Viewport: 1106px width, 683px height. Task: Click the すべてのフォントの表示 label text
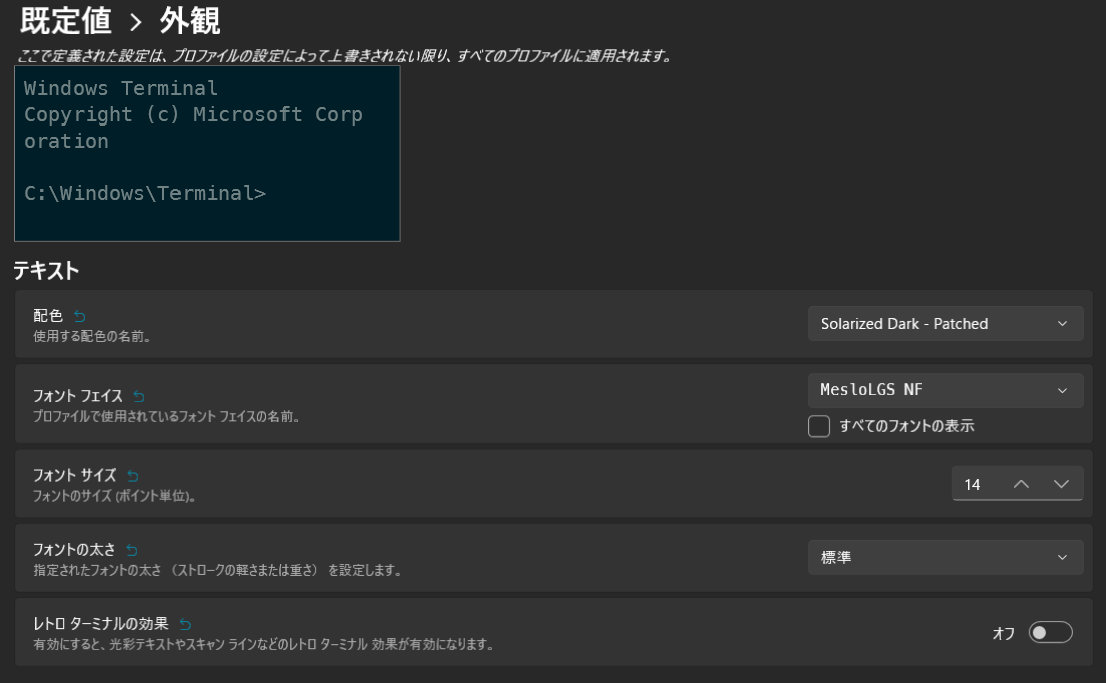pyautogui.click(x=907, y=426)
